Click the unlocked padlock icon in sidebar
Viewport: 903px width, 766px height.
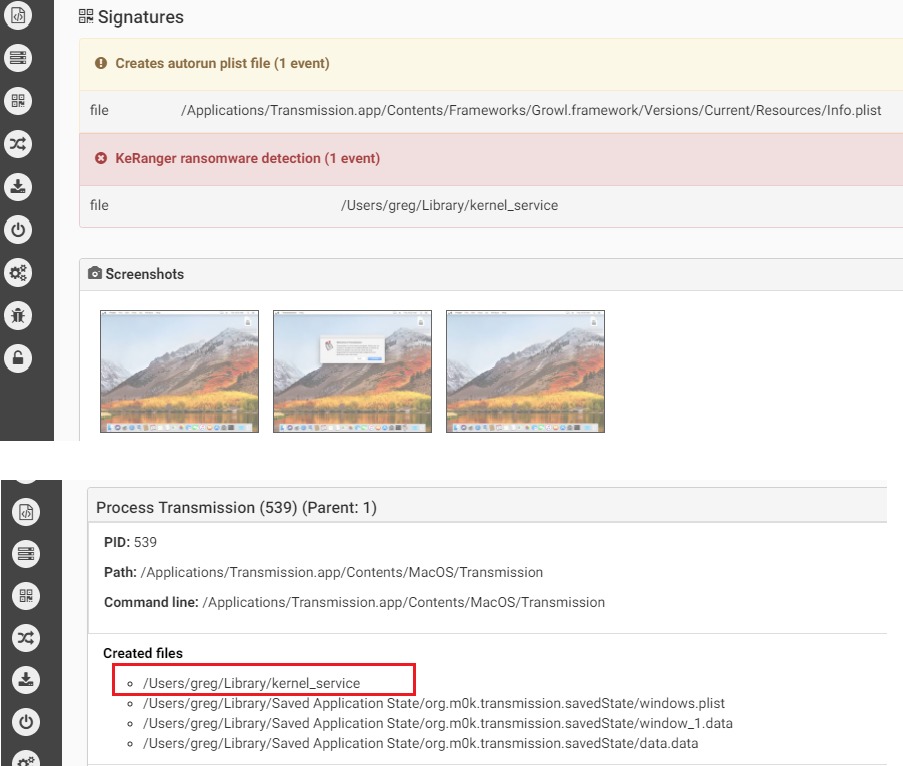18,358
